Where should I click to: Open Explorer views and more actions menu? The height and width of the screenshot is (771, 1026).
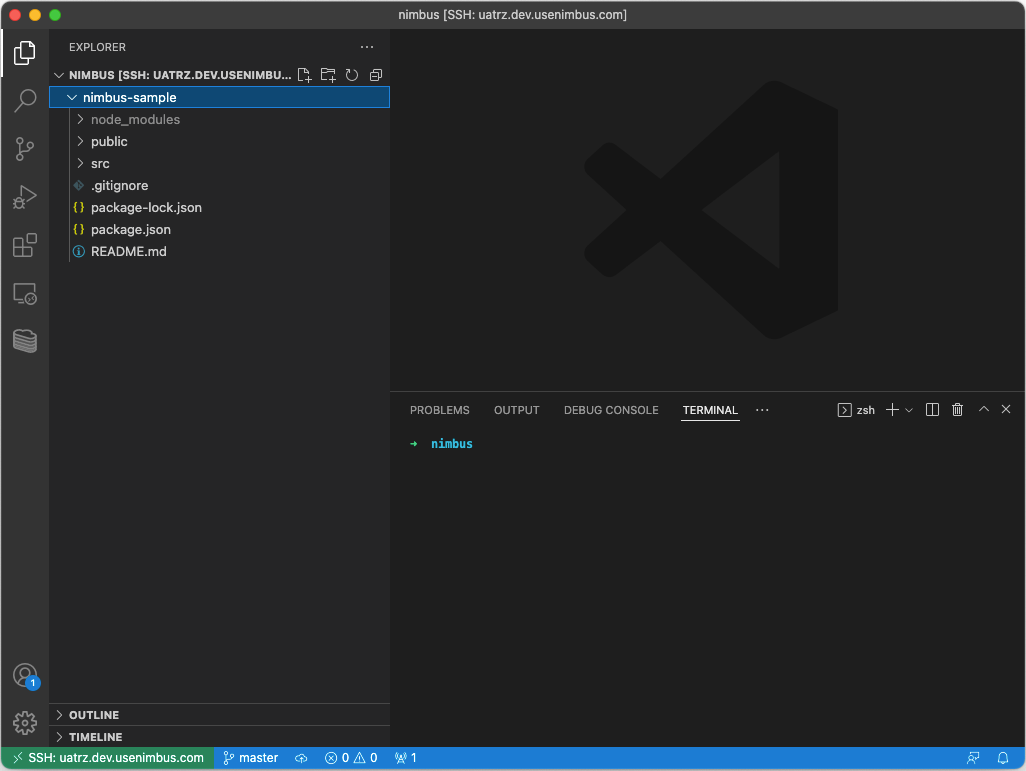click(367, 47)
